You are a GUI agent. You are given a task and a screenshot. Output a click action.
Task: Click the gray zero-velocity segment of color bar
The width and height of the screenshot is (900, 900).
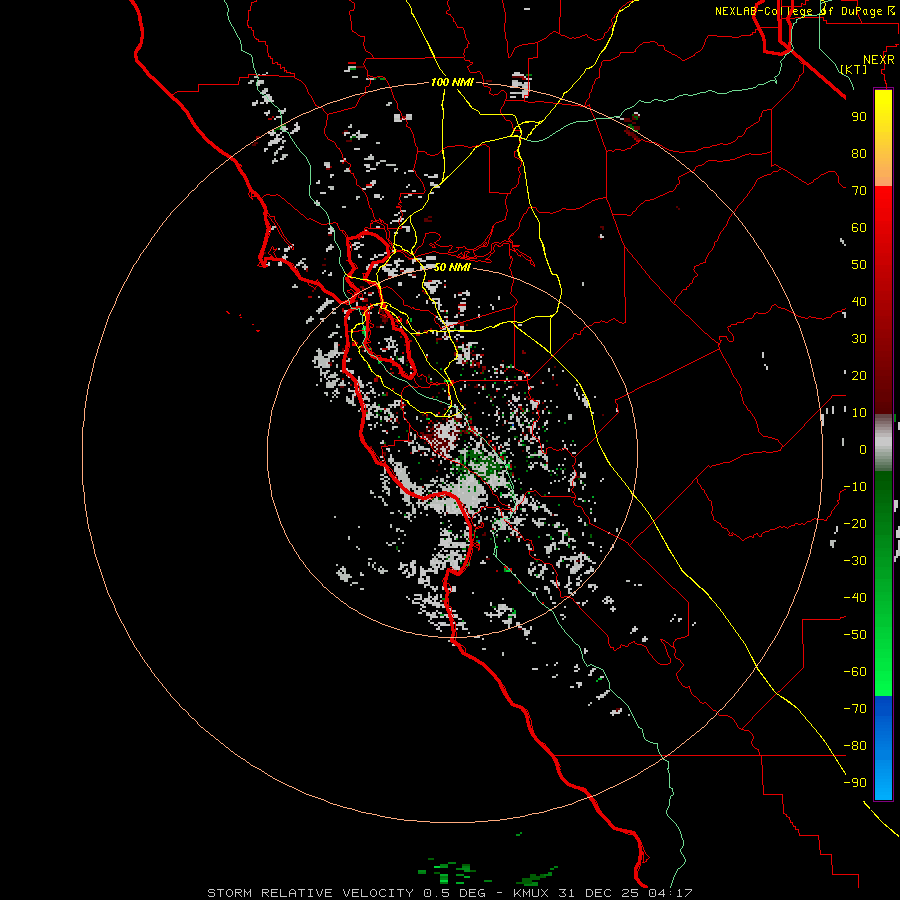point(883,443)
